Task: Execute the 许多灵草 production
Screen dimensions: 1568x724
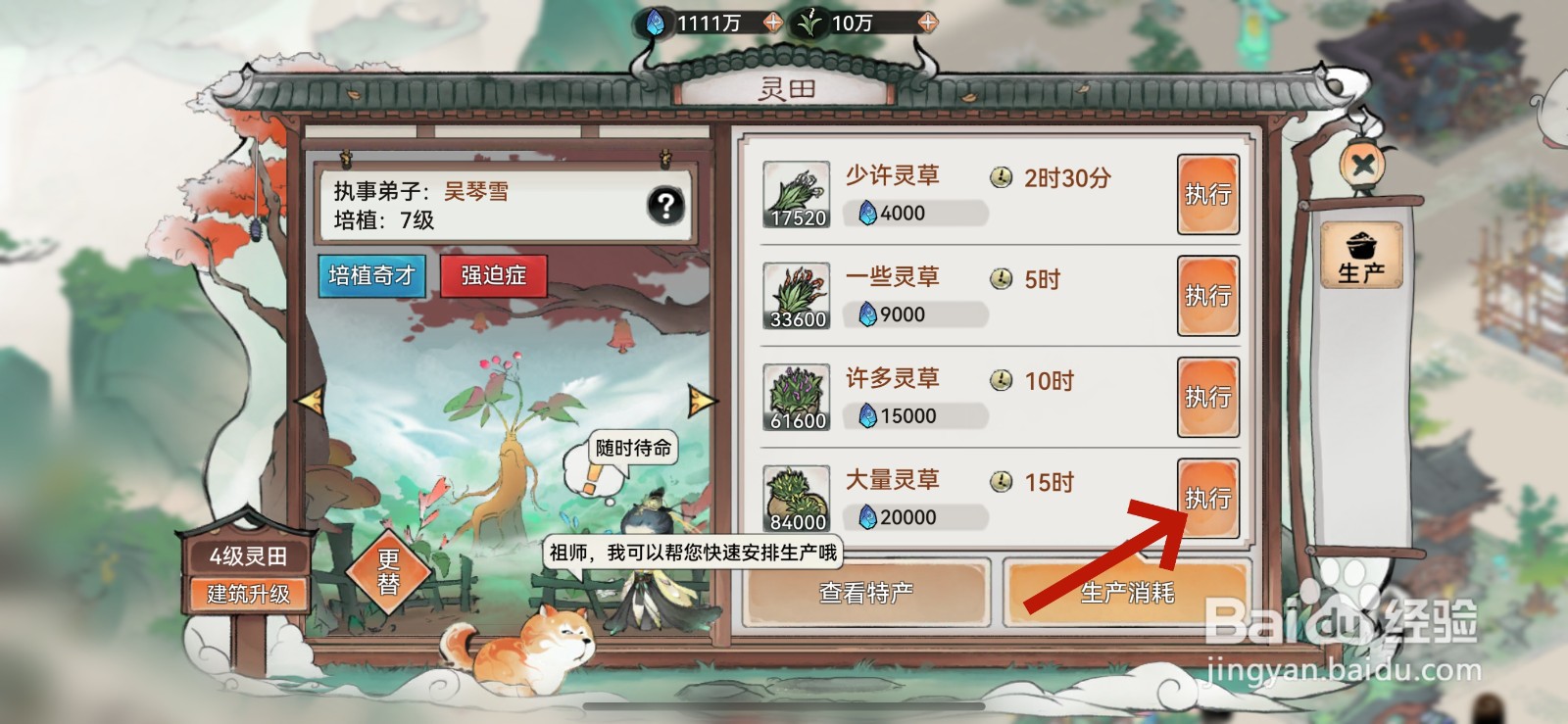Action: [1208, 397]
